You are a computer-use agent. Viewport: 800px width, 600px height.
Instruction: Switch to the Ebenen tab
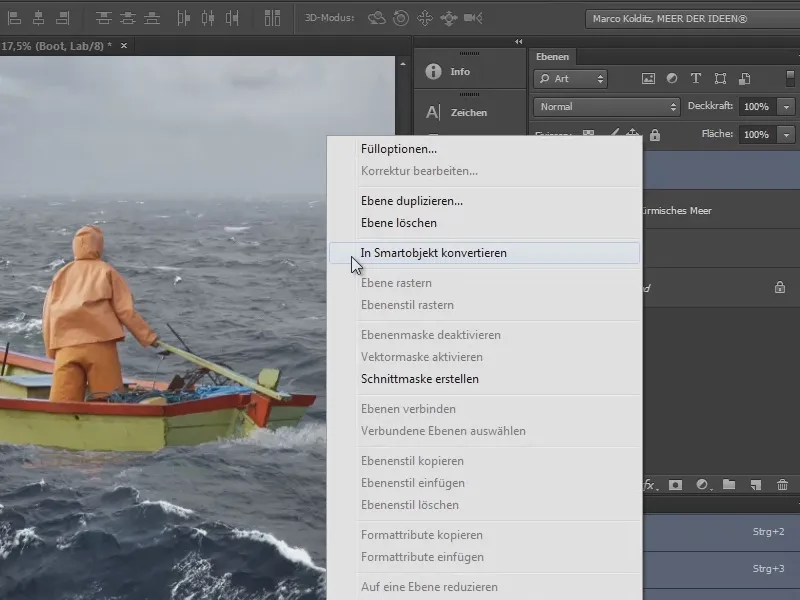tap(552, 57)
